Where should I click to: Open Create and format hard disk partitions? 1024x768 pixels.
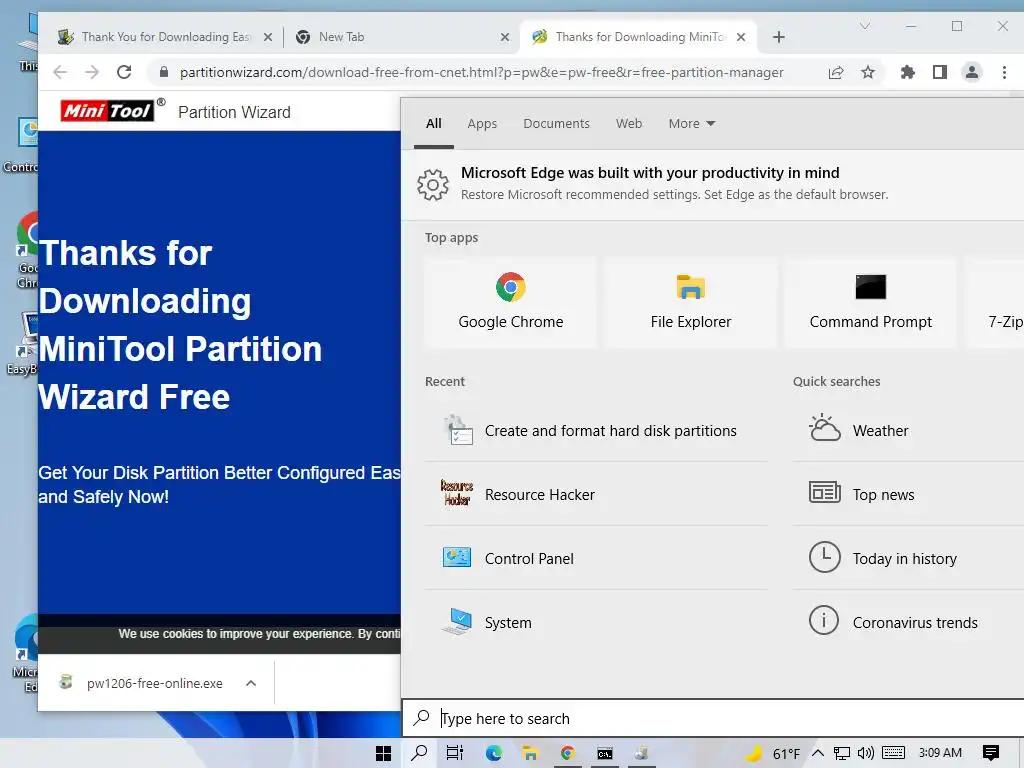(597, 430)
